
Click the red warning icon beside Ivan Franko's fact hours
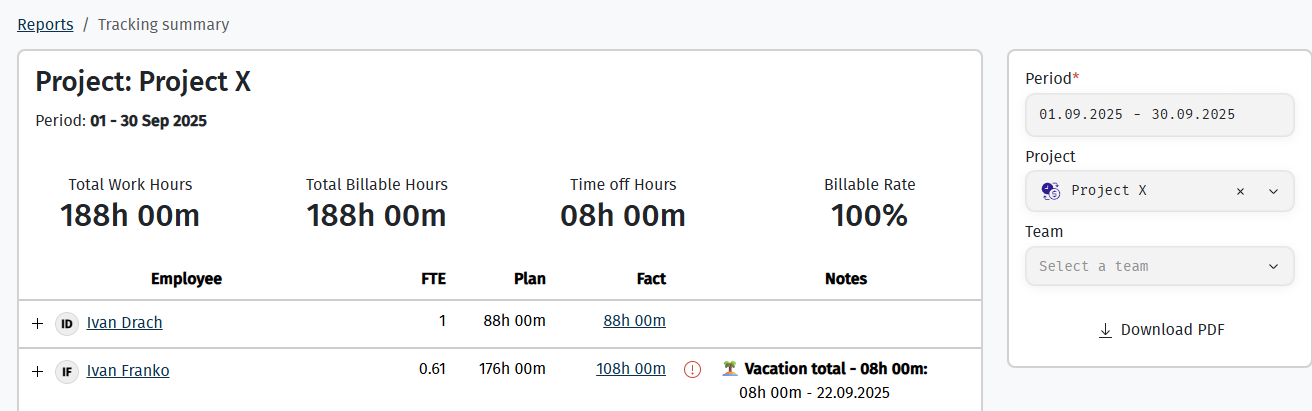[x=692, y=370]
